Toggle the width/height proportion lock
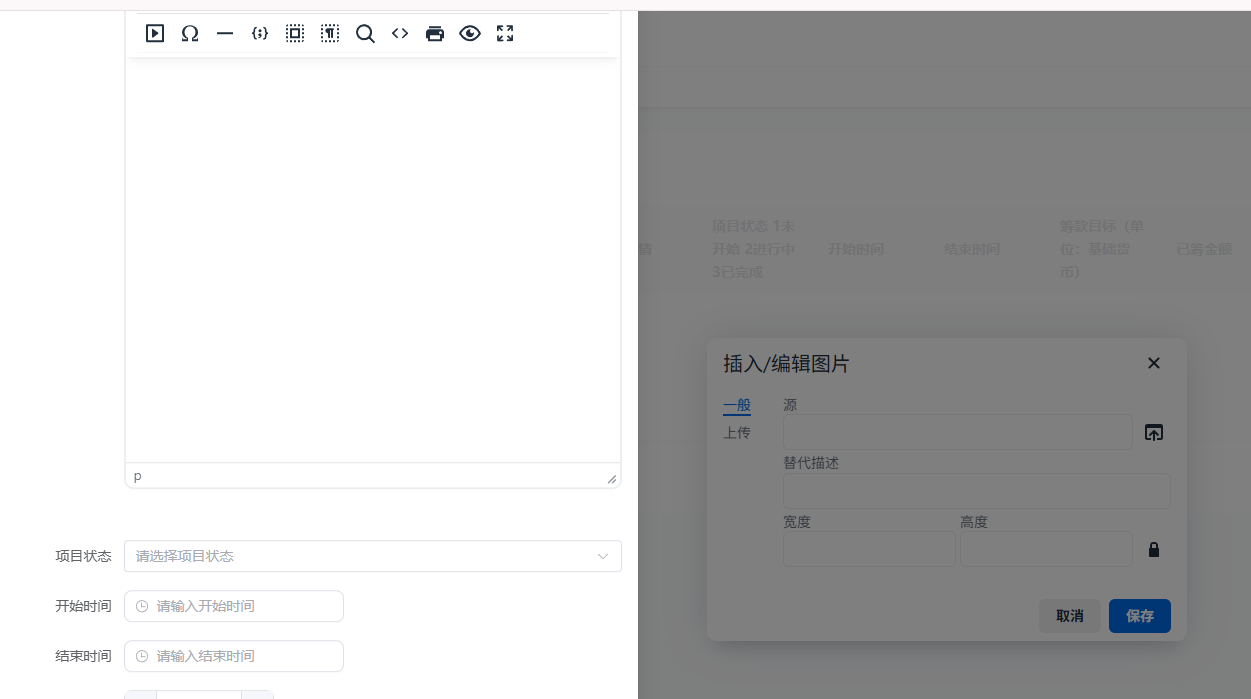 [1153, 549]
